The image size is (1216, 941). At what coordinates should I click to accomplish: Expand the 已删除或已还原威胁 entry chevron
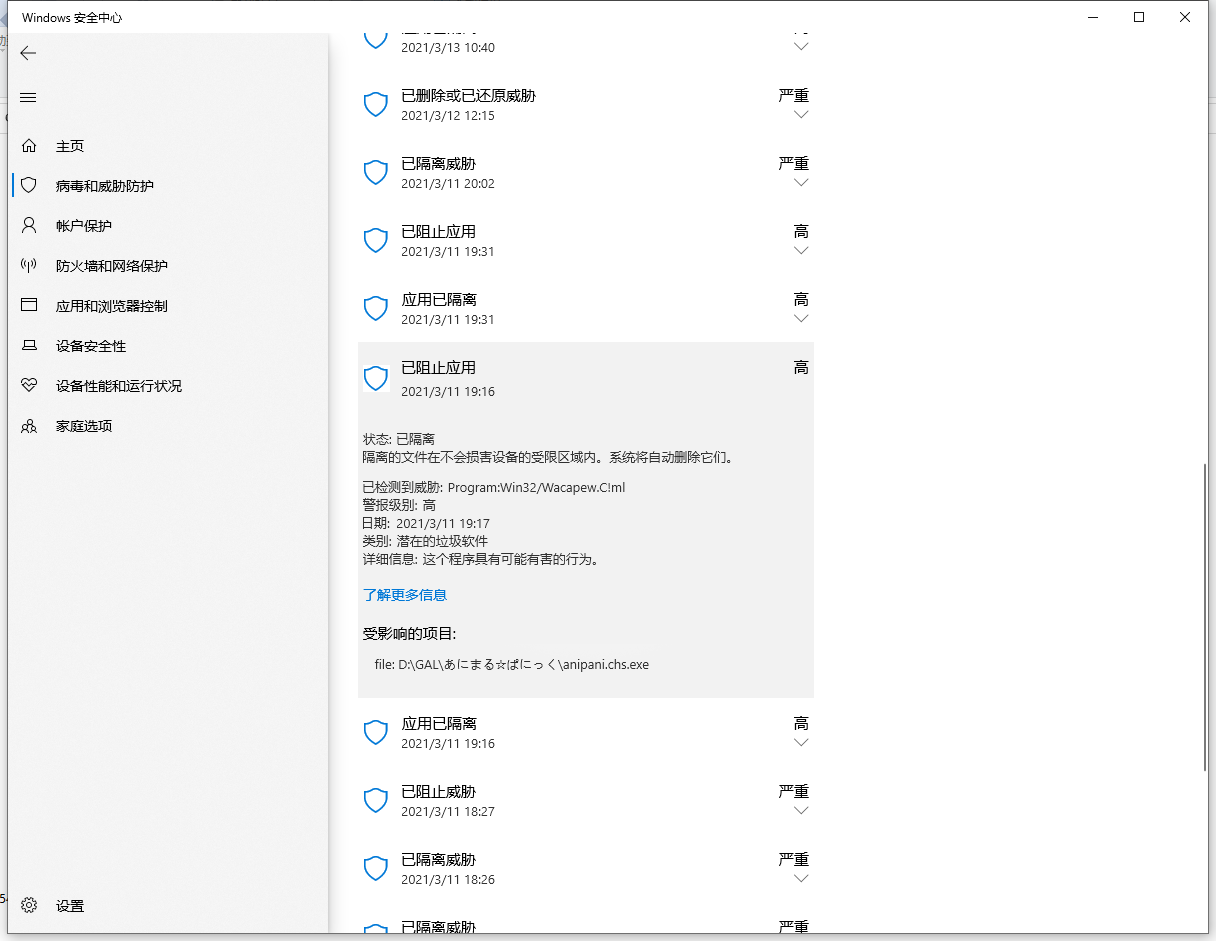800,115
